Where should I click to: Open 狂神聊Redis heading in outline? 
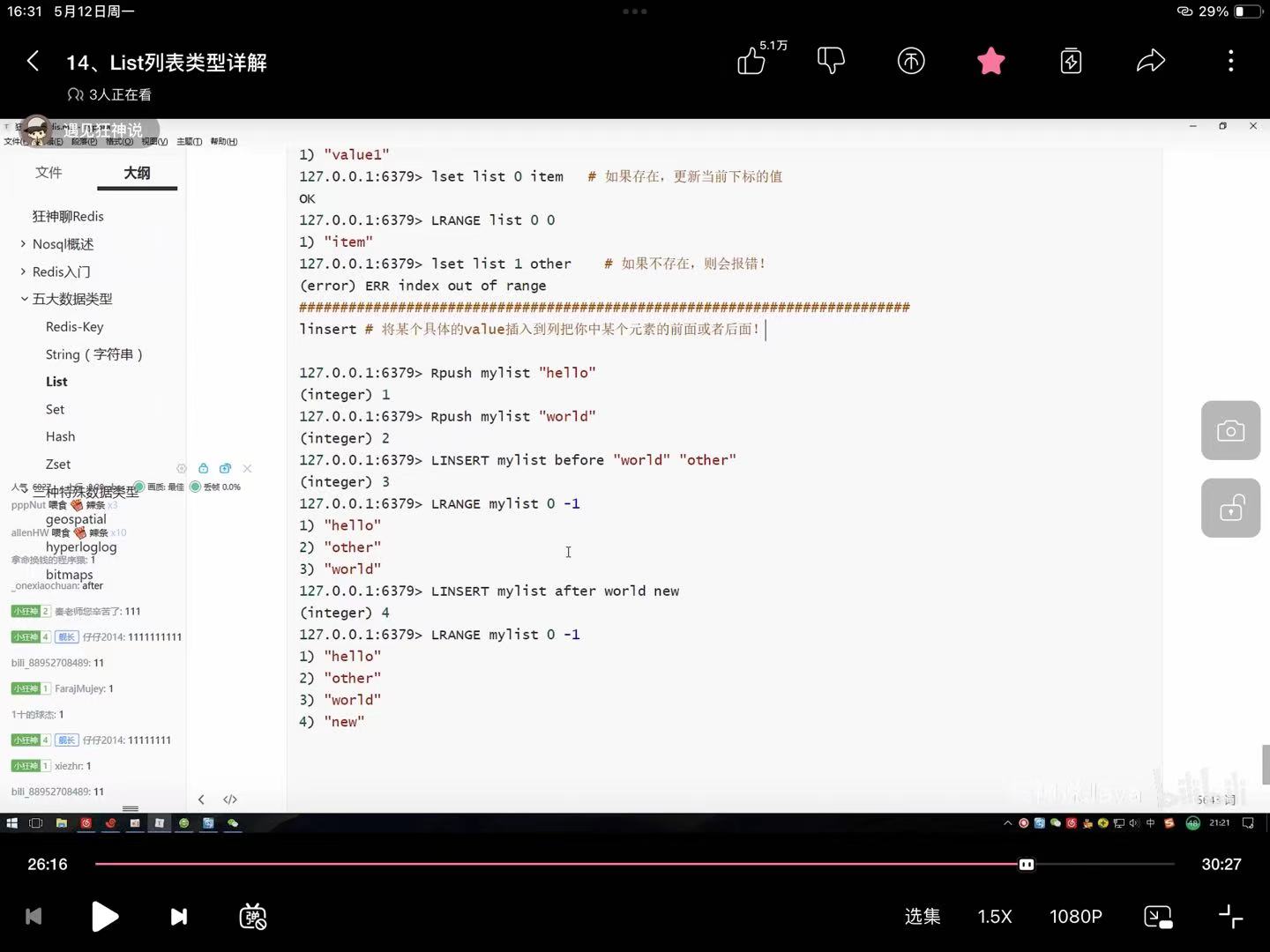(68, 216)
